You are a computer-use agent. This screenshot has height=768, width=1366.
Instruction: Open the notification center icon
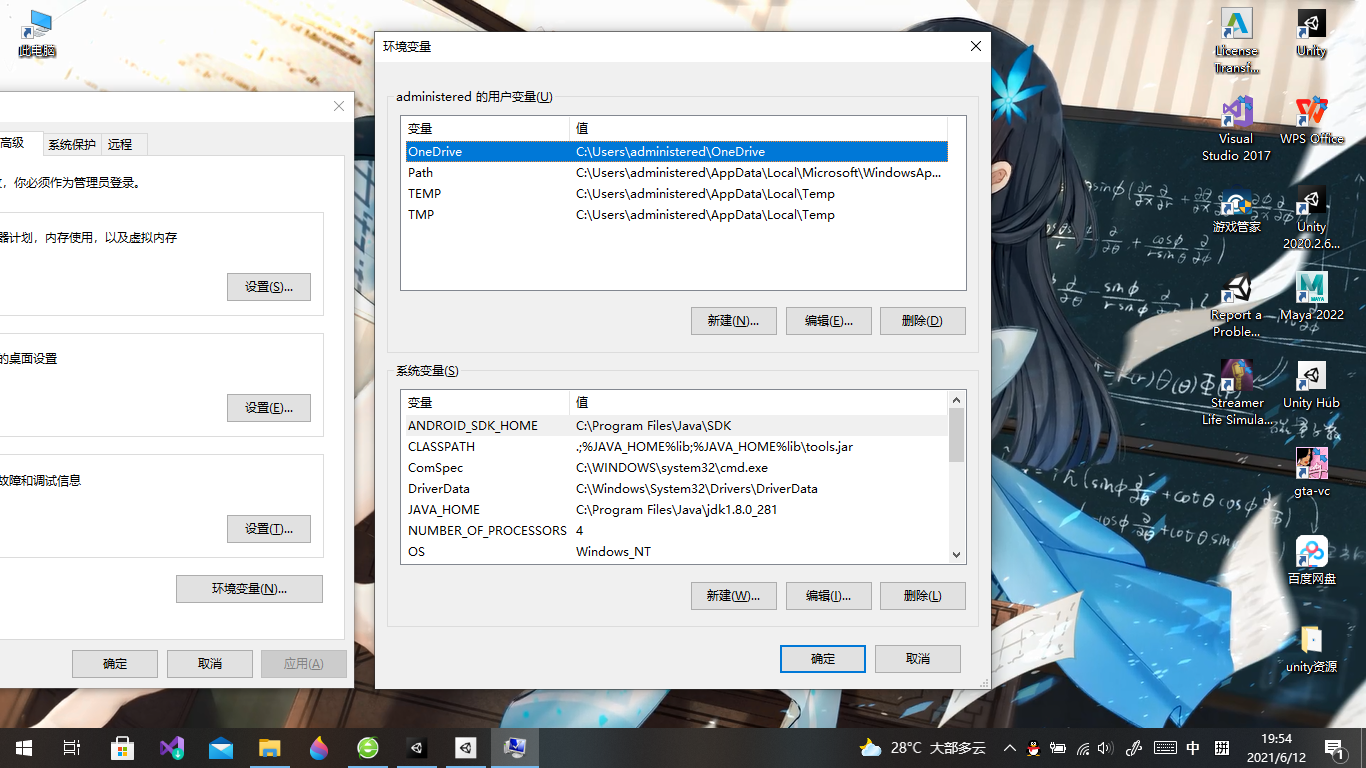(1335, 748)
